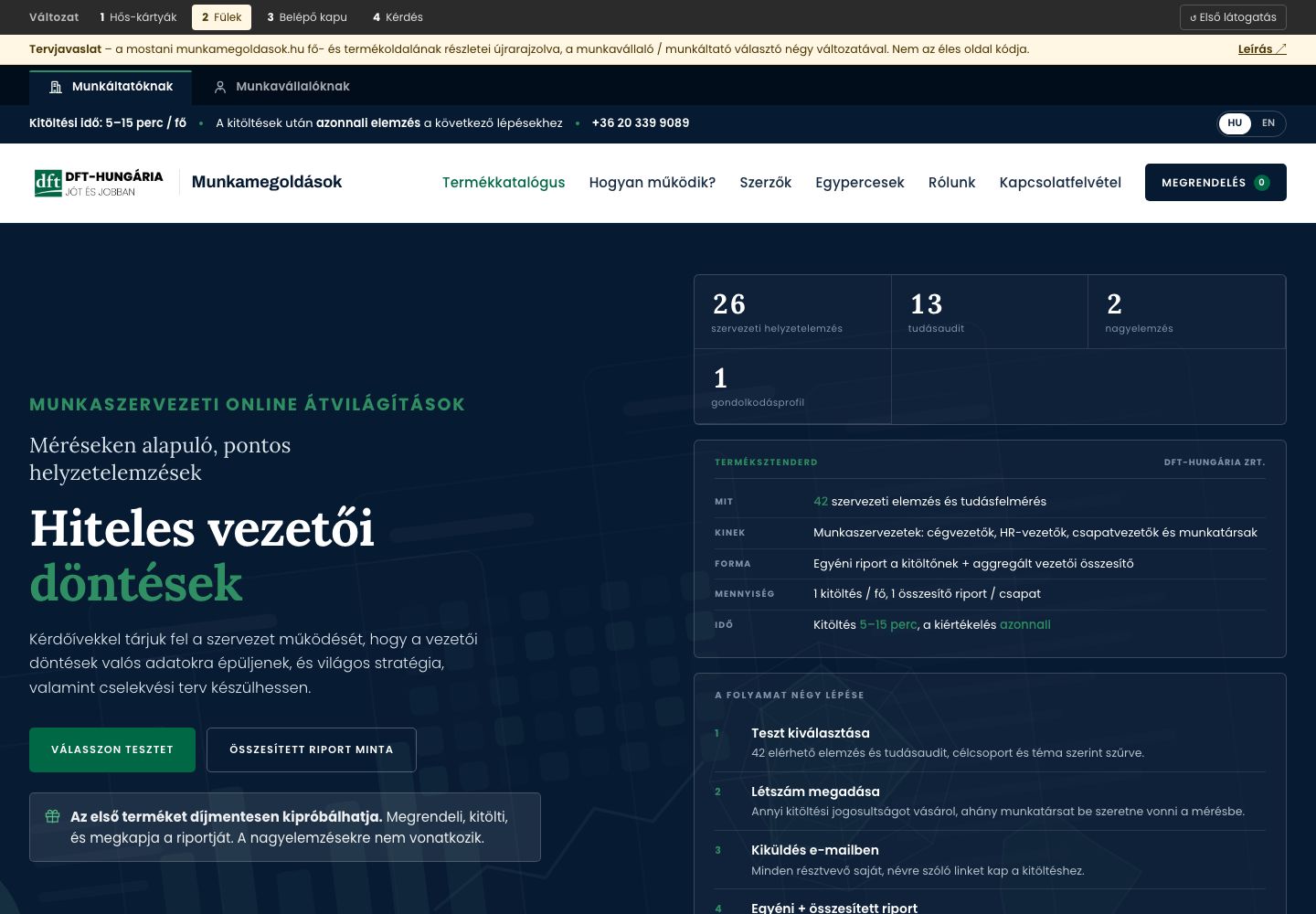The width and height of the screenshot is (1316, 914).
Task: Click the green 42 in MIT row
Action: [x=821, y=502]
